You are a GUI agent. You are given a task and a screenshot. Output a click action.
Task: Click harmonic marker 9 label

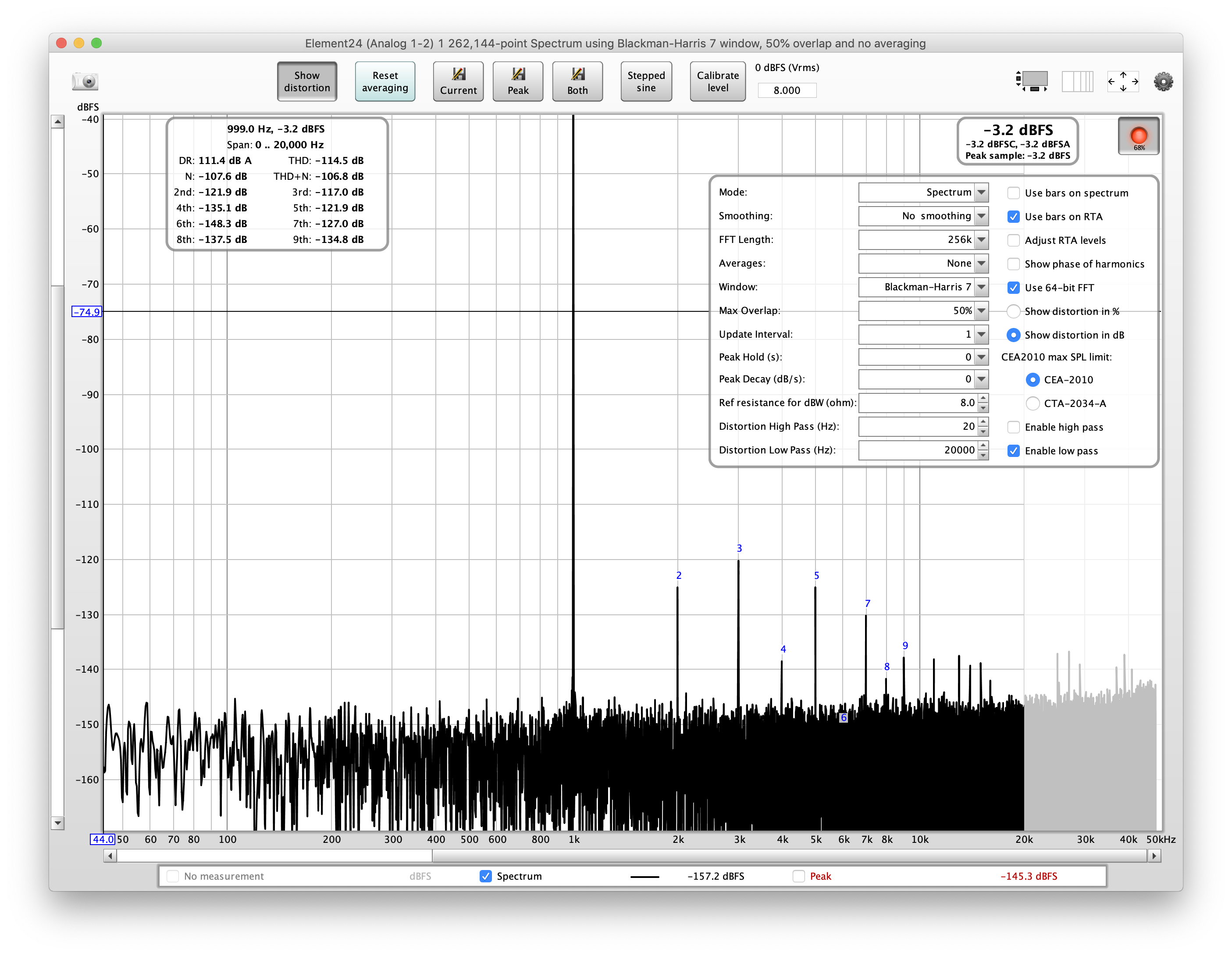click(x=905, y=646)
